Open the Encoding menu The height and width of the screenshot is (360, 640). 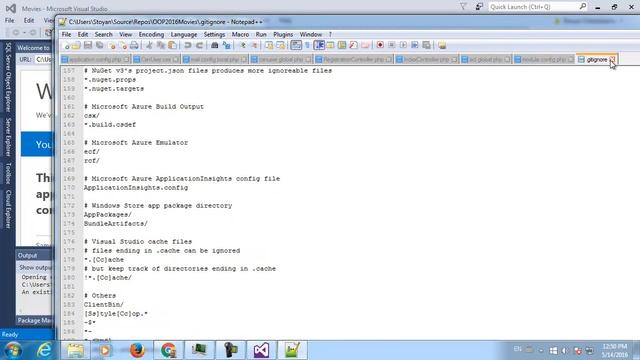151,35
